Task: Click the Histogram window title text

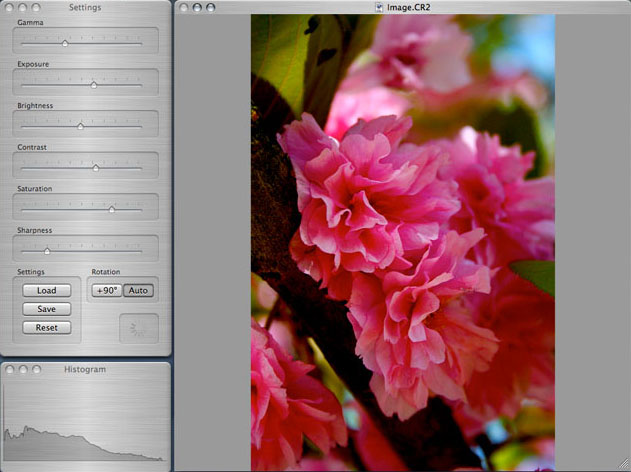Action: 85,369
